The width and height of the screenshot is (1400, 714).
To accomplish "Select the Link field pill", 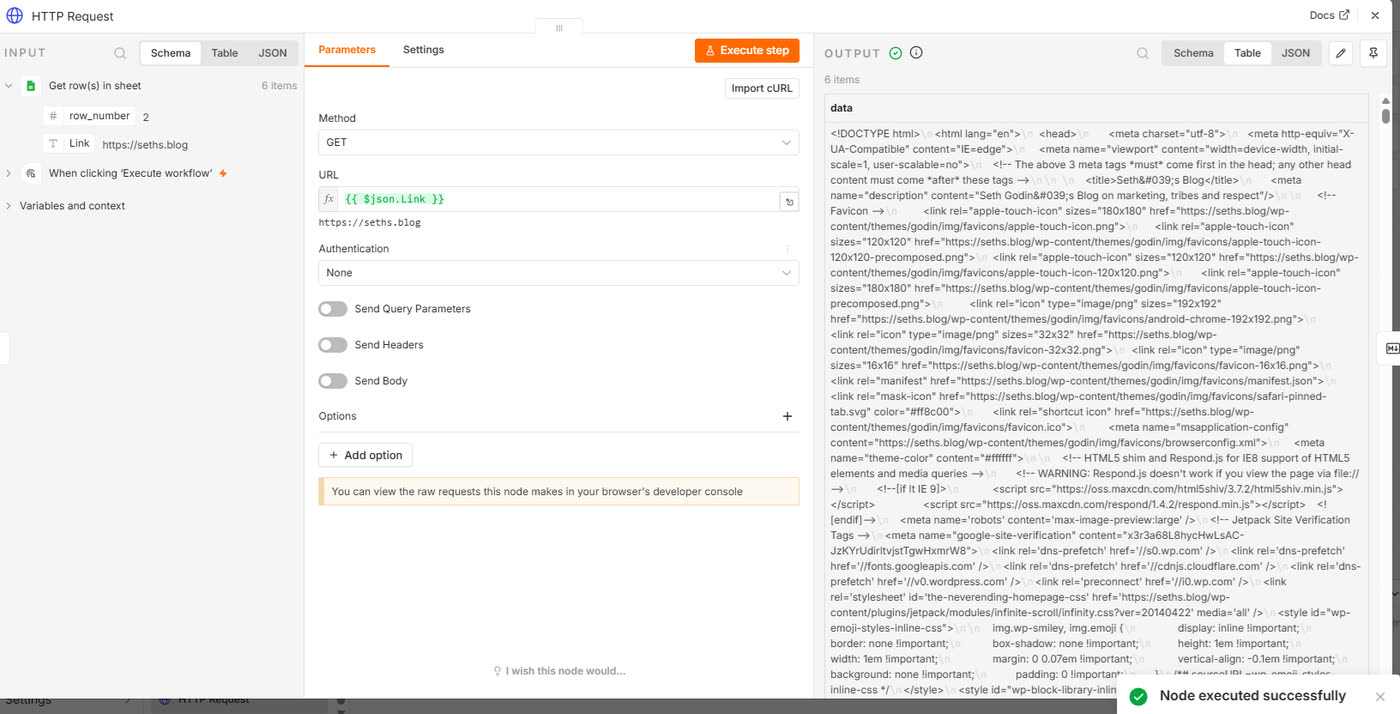I will point(69,144).
